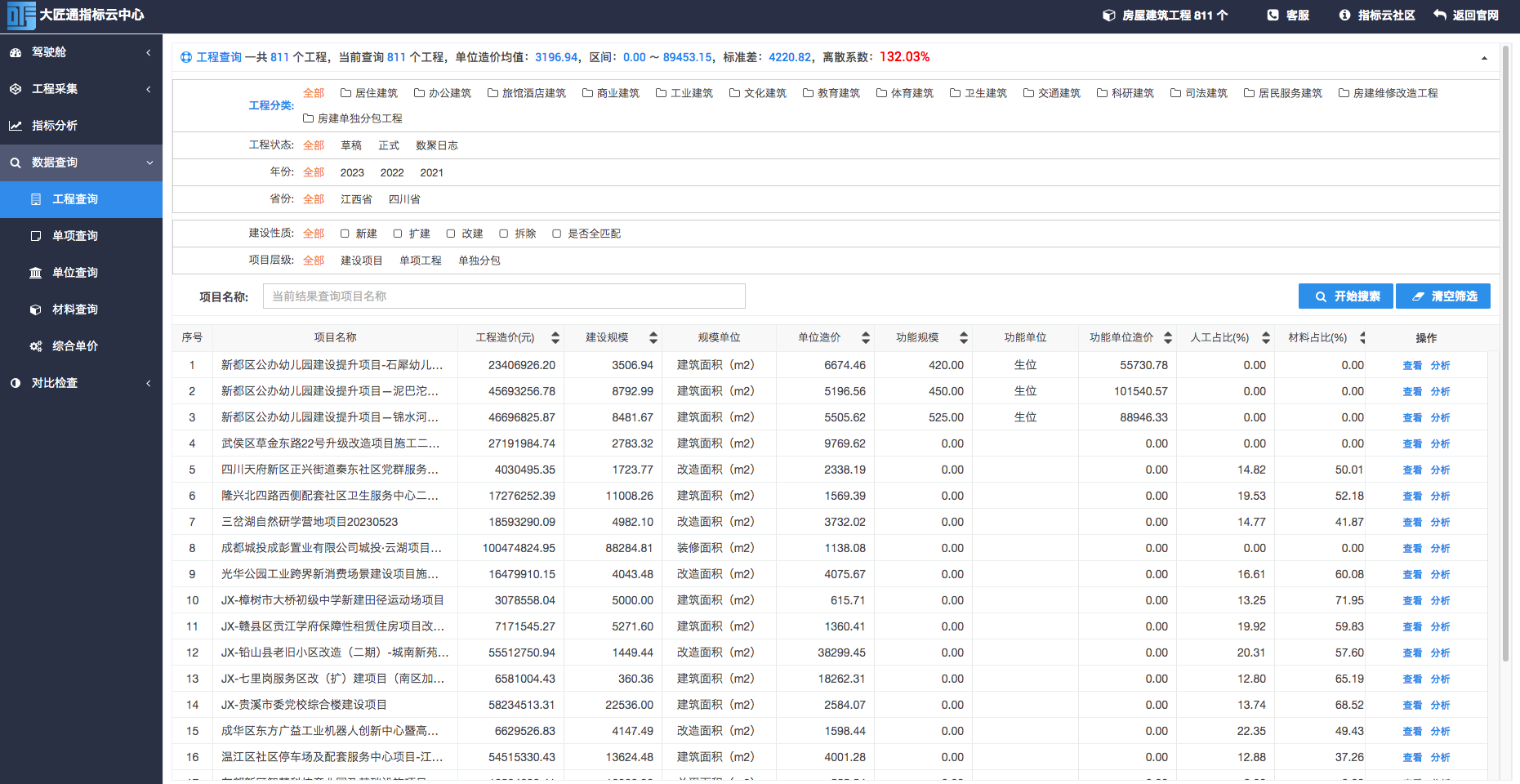Image resolution: width=1520 pixels, height=784 pixels.
Task: Click the 对比检查 half-circle icon
Action: [16, 383]
